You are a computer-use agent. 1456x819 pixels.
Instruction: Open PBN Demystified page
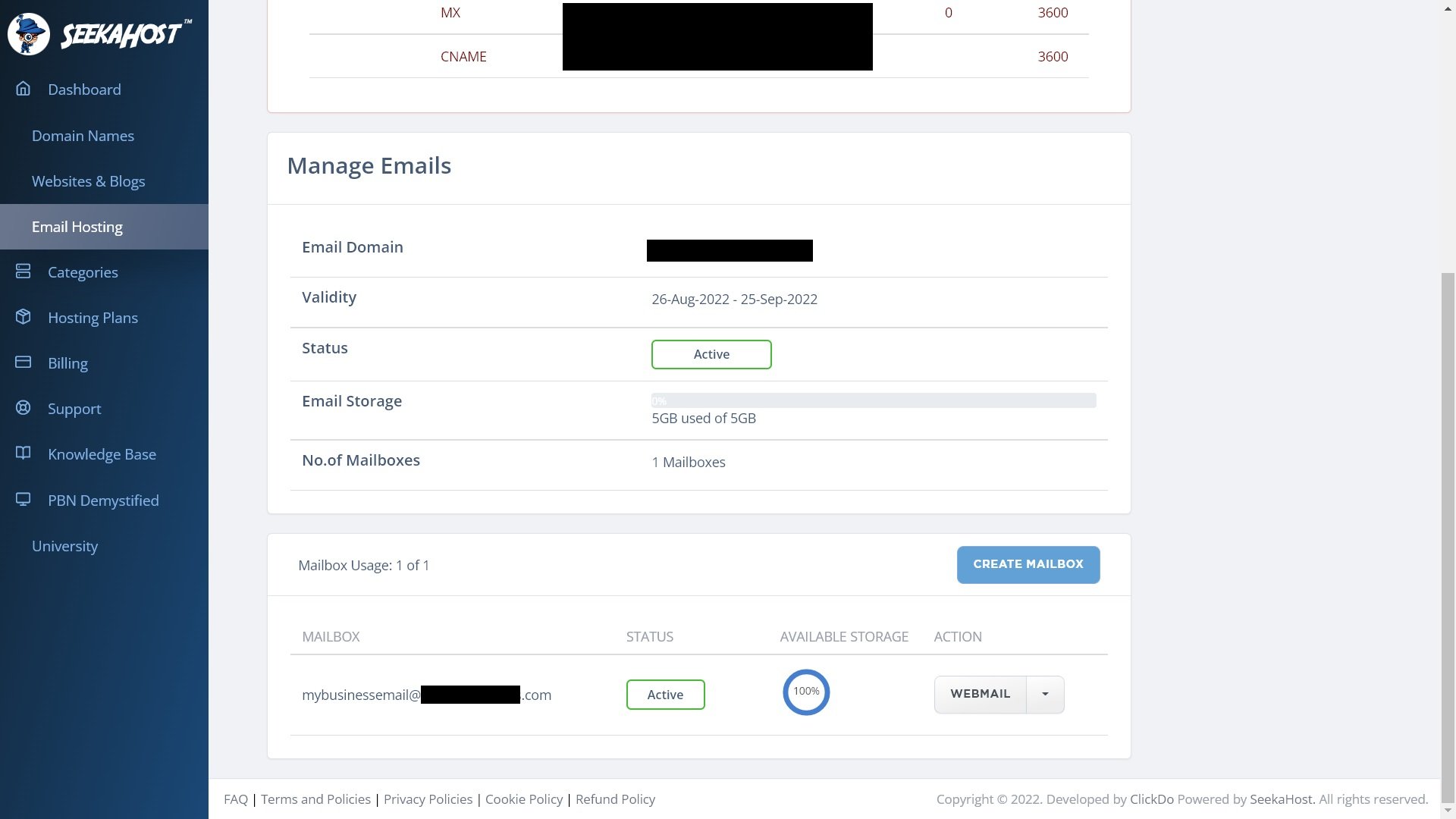click(103, 500)
